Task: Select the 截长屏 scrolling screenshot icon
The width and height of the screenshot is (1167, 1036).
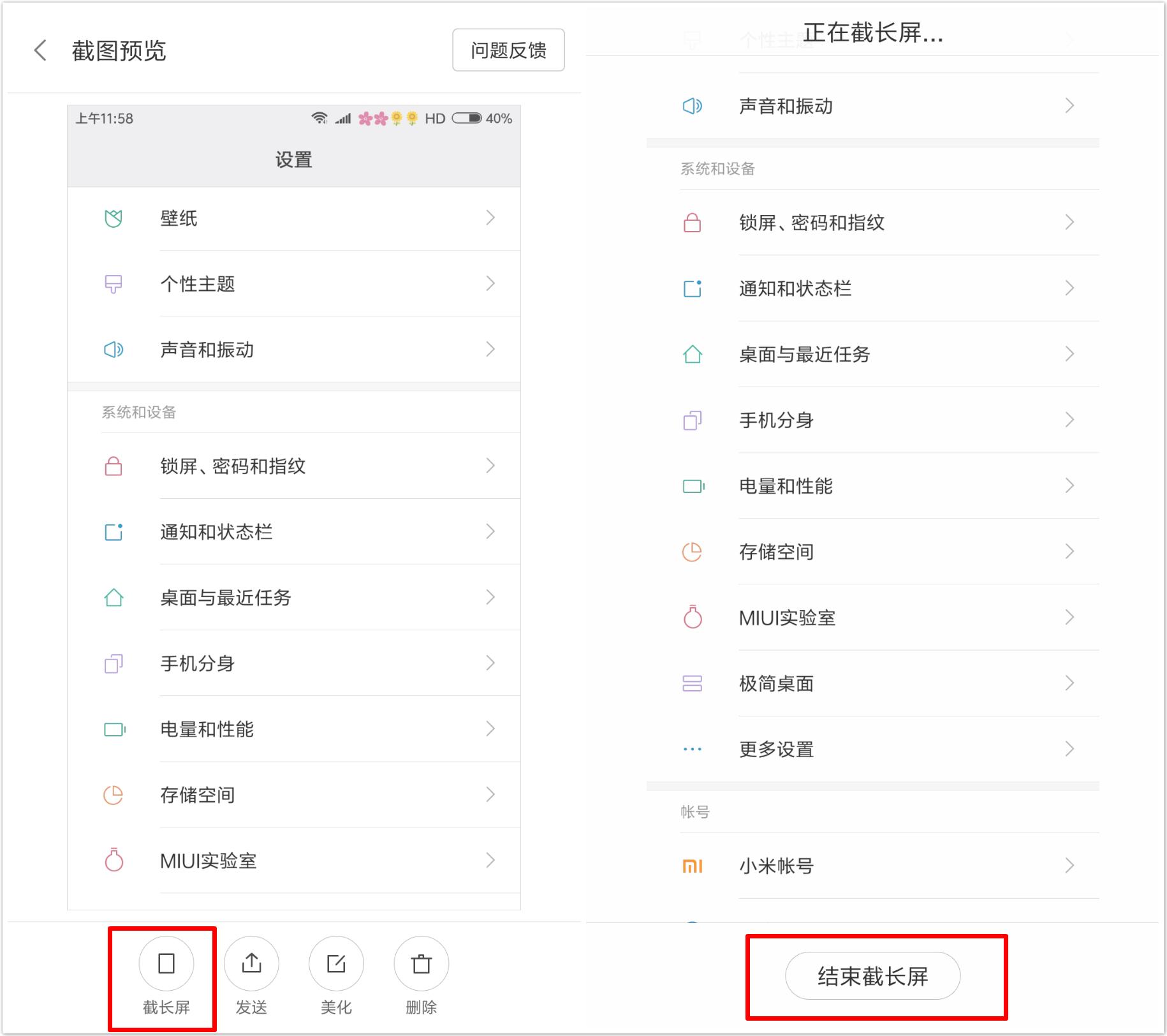Action: click(166, 963)
